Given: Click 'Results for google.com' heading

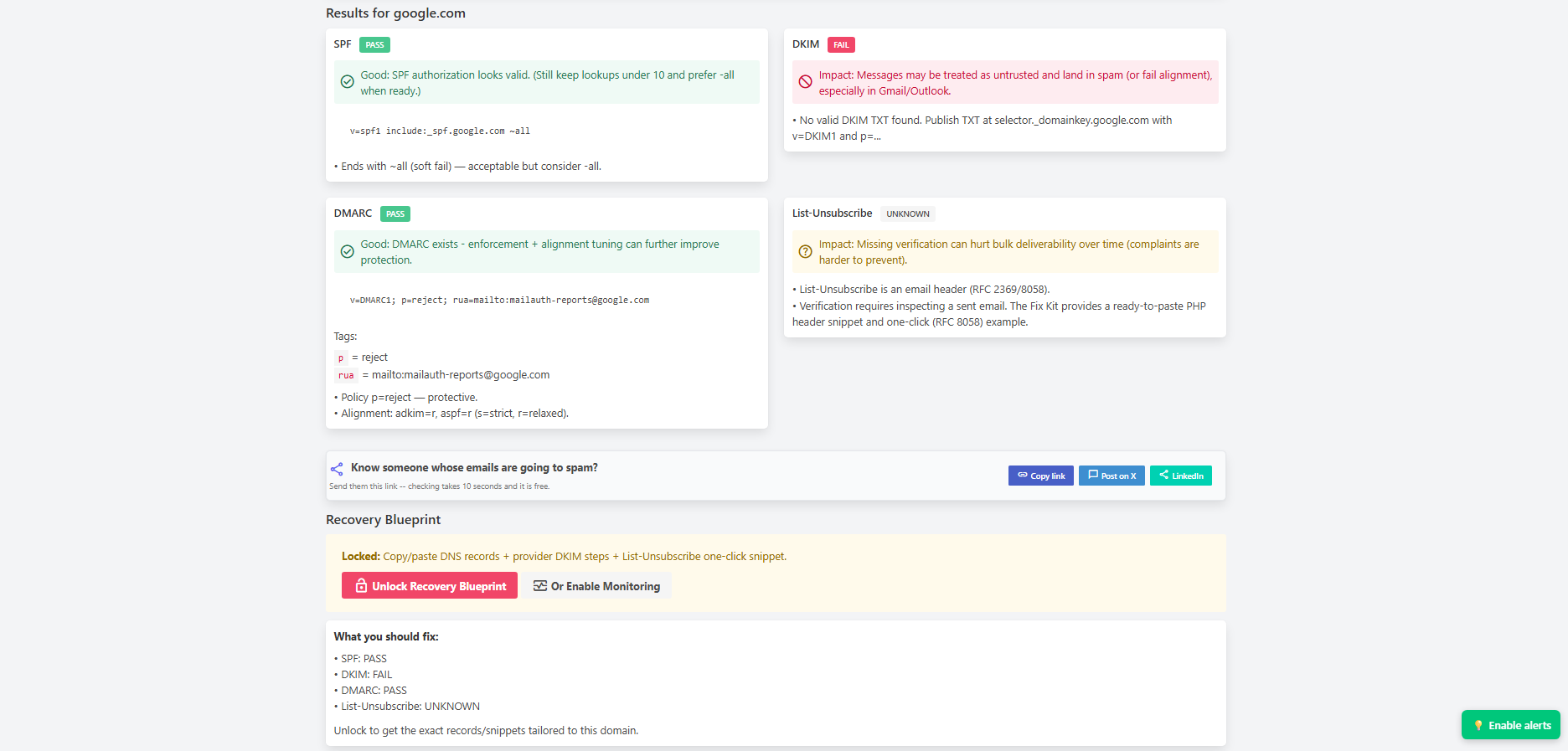Looking at the screenshot, I should (395, 13).
